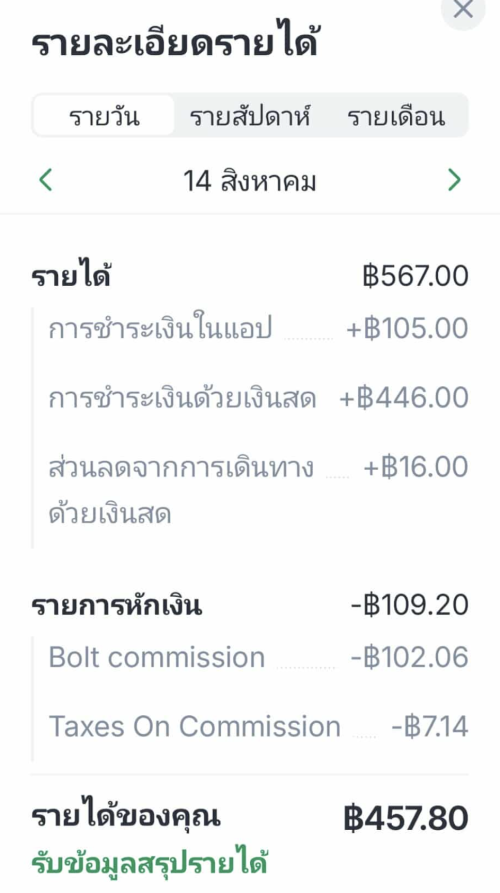Close the earnings details sheet
The image size is (500, 893).
click(463, 10)
